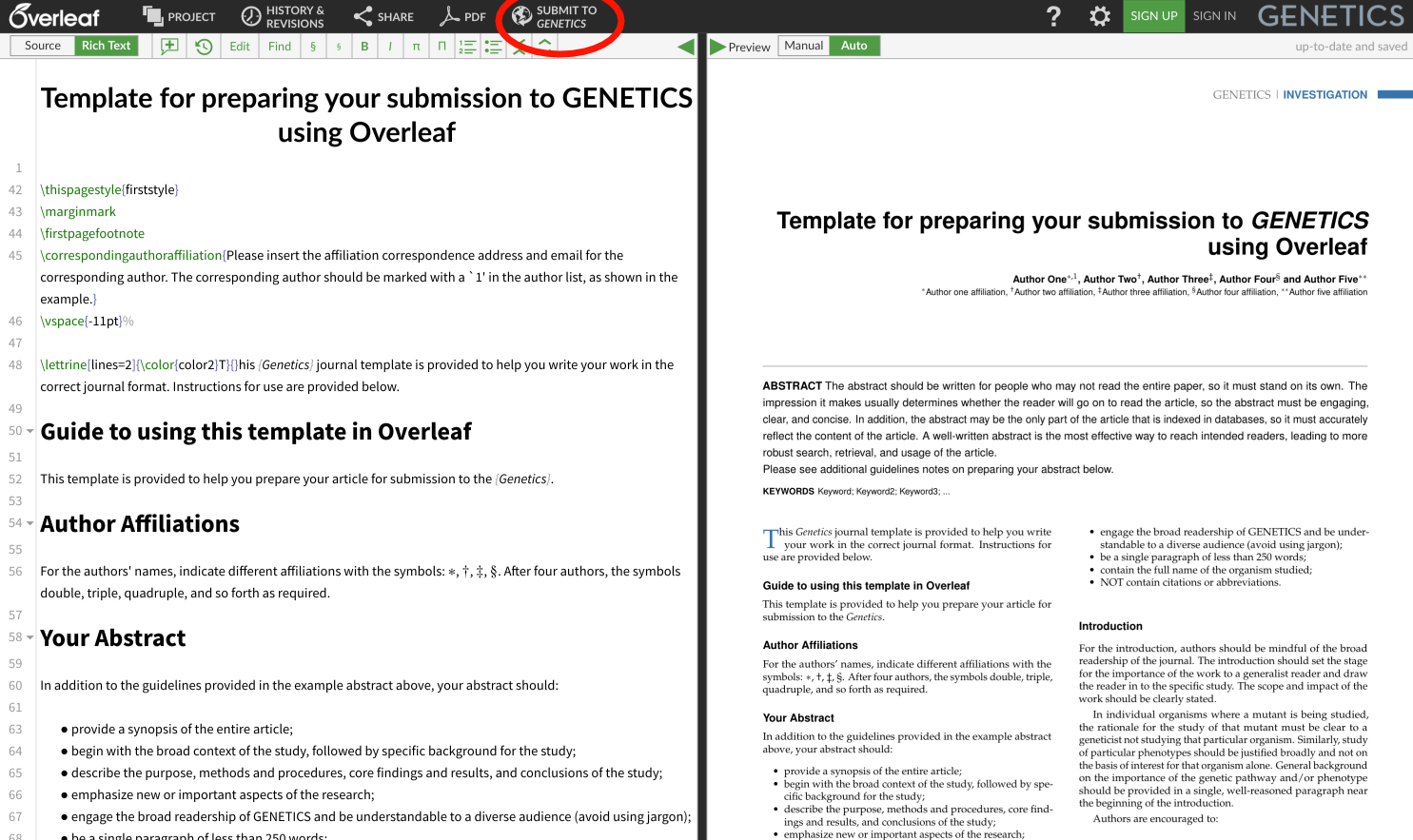Insert inline math with the small pi icon
1413x840 pixels.
(x=416, y=46)
